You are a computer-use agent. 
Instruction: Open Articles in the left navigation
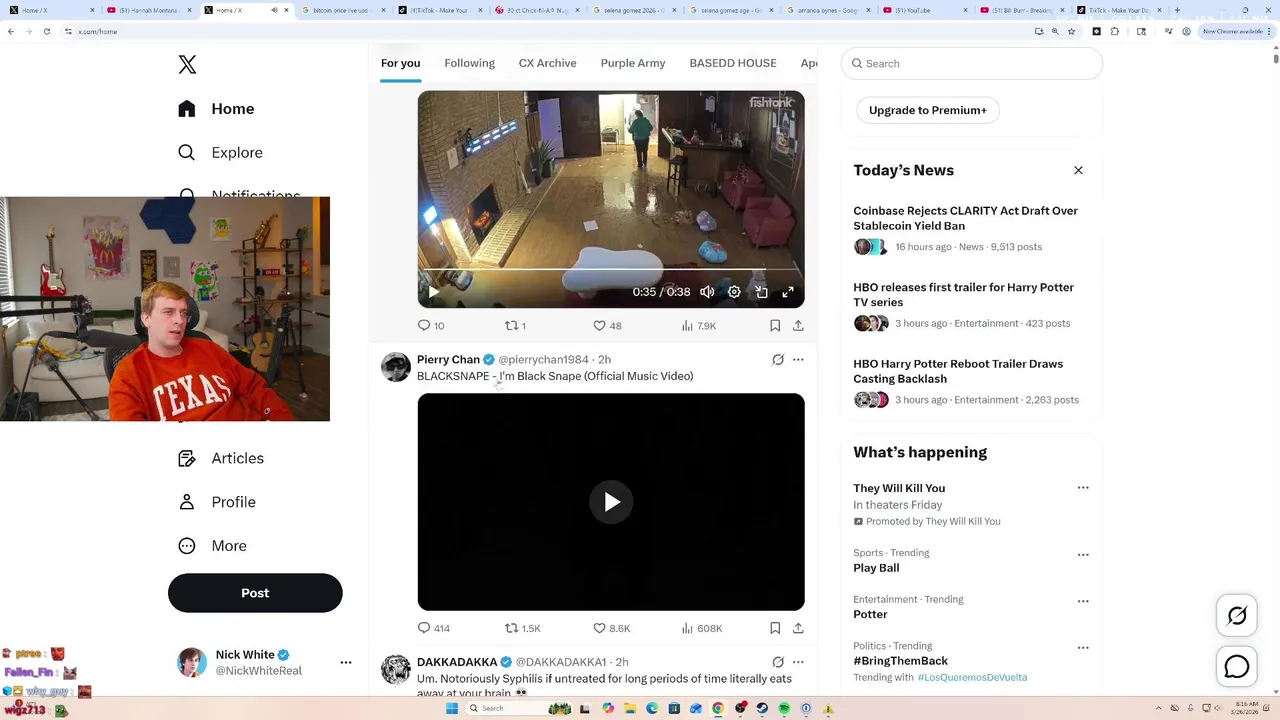tap(221, 458)
